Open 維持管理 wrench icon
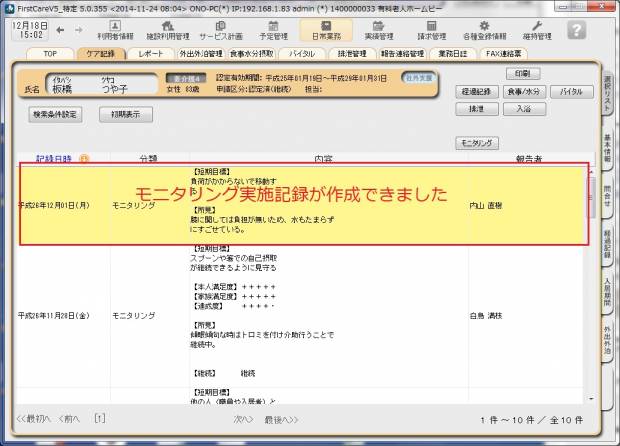This screenshot has height=446, width=620. 537,30
